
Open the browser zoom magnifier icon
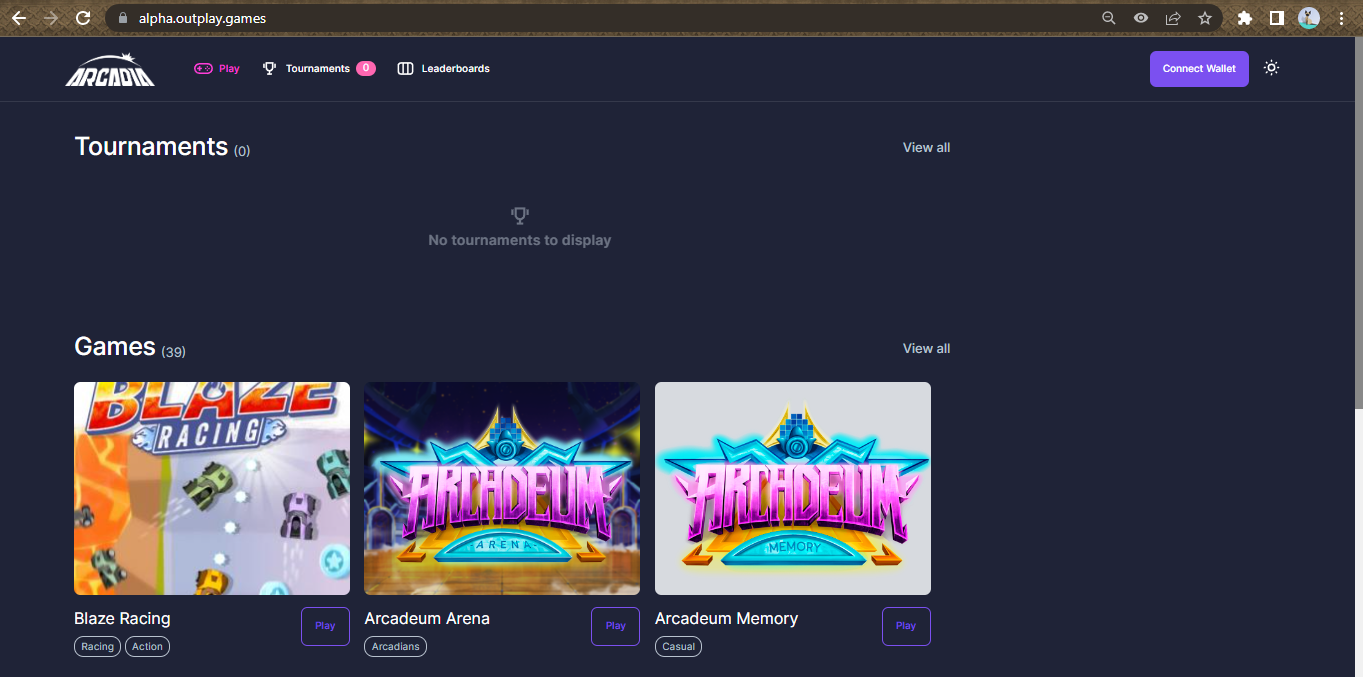tap(1108, 18)
